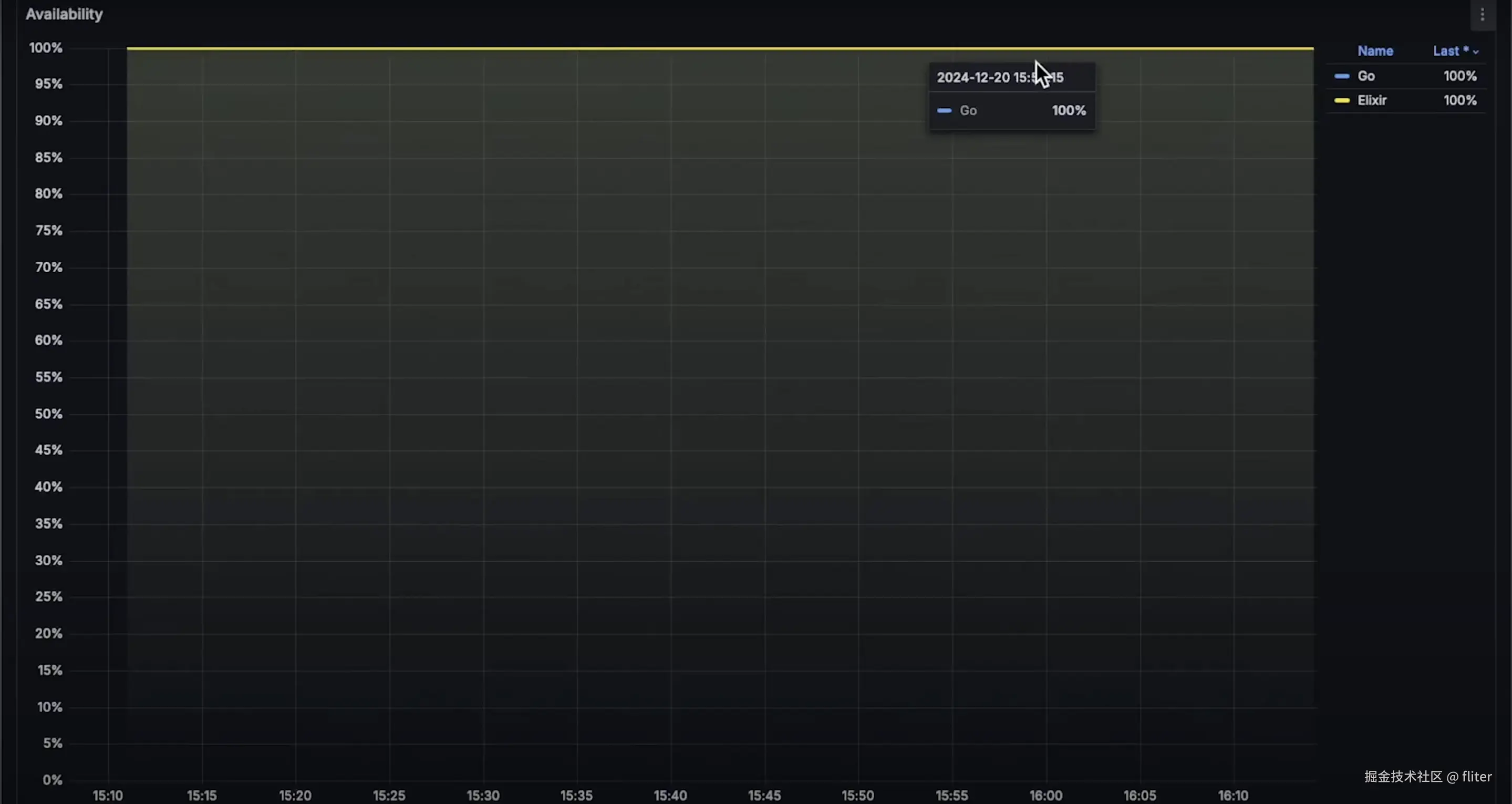The height and width of the screenshot is (804, 1512).
Task: Click the Elixir series yellow color swatch
Action: [x=1342, y=100]
